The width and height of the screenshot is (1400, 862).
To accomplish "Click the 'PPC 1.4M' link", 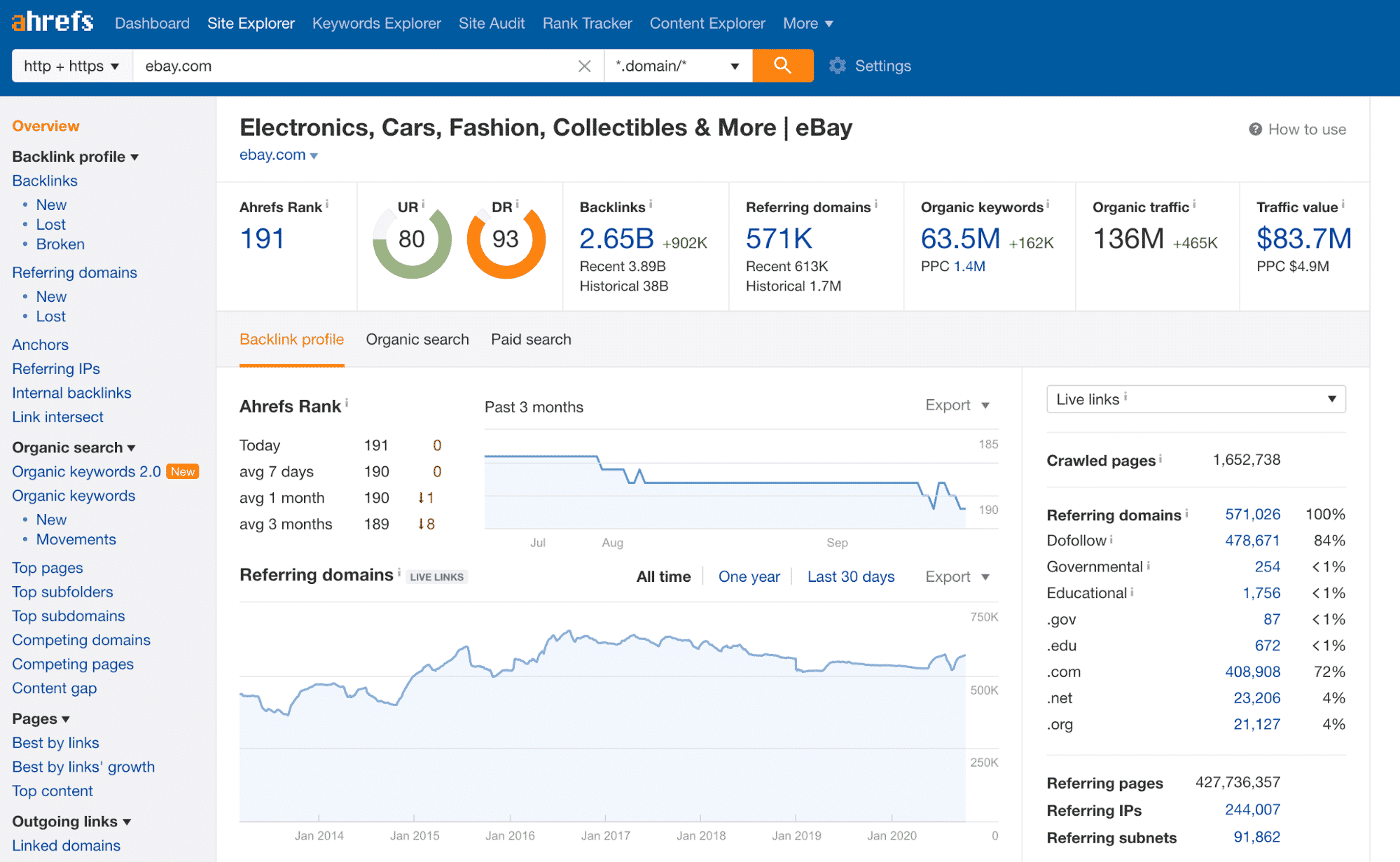I will coord(969,266).
